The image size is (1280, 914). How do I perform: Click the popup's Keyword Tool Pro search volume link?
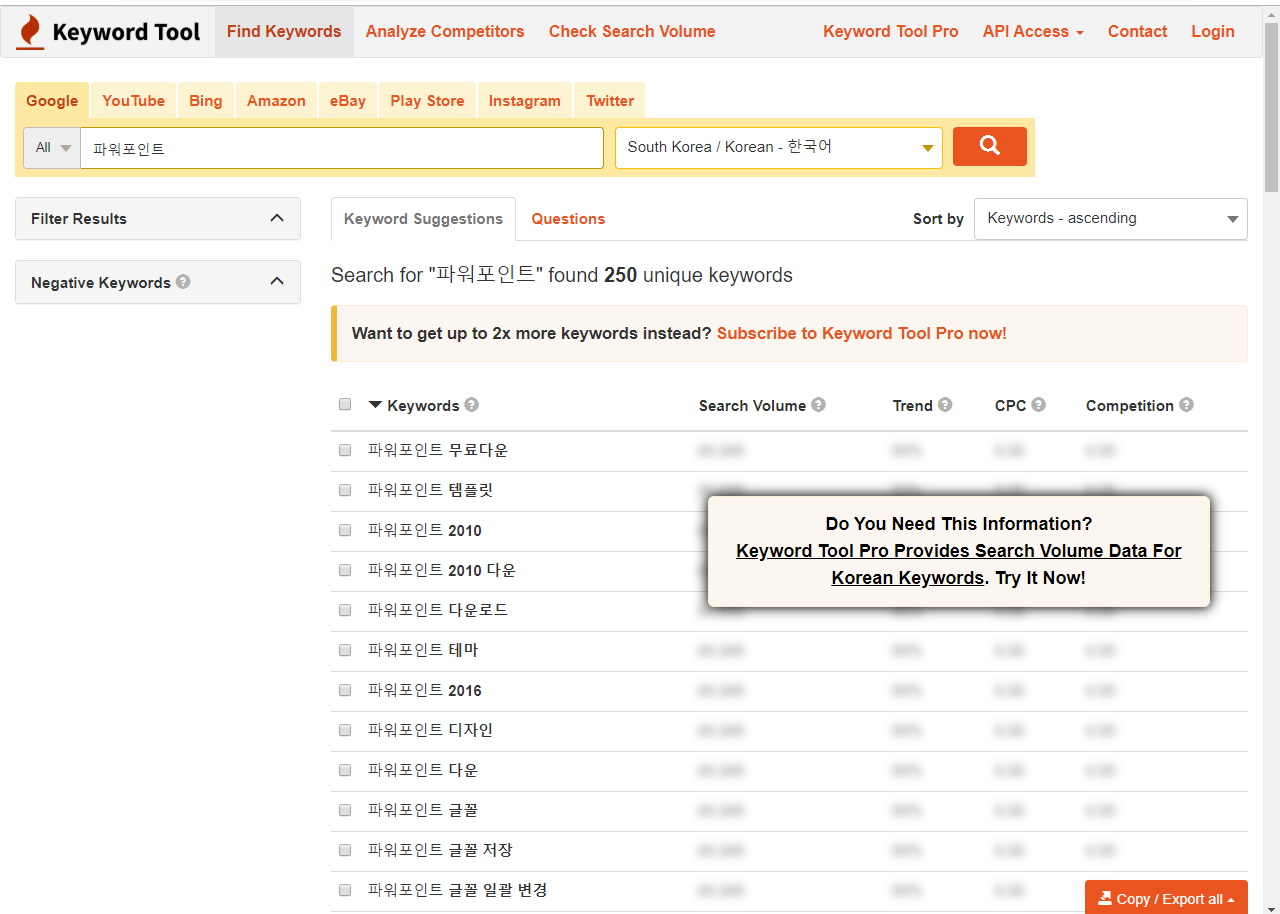click(958, 564)
